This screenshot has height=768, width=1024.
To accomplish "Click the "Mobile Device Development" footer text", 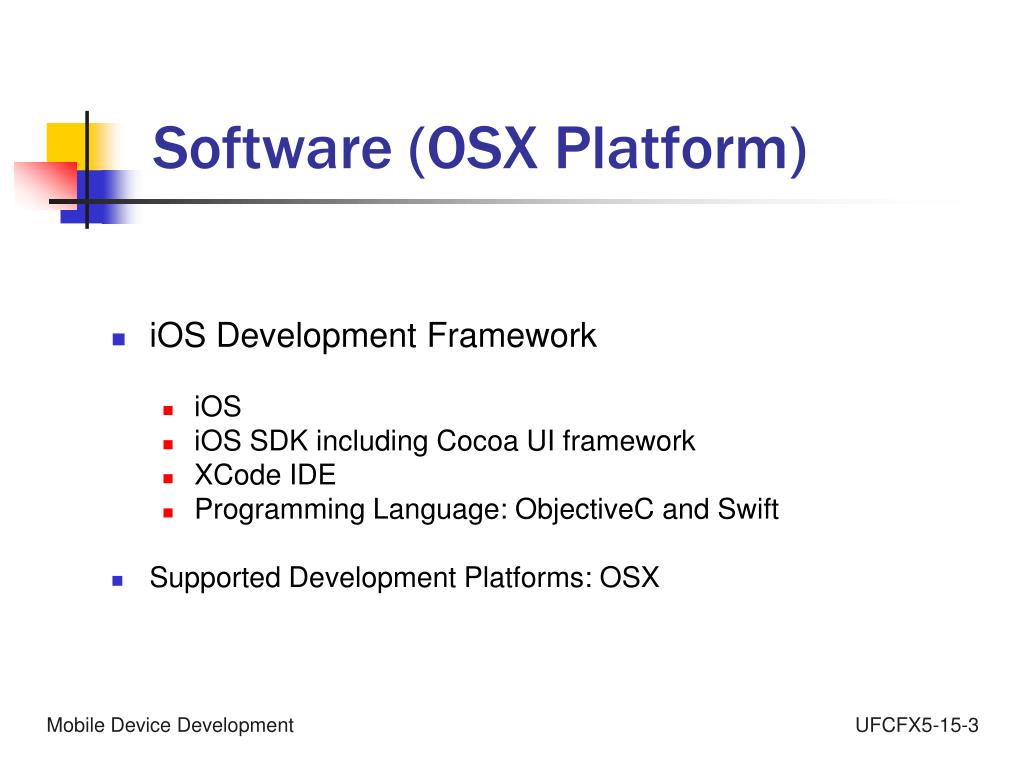I will [170, 726].
